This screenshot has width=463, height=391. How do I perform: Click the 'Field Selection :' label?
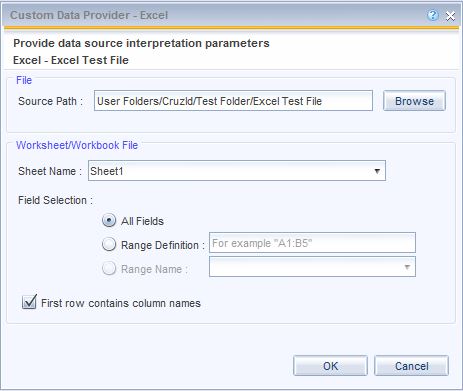55,200
